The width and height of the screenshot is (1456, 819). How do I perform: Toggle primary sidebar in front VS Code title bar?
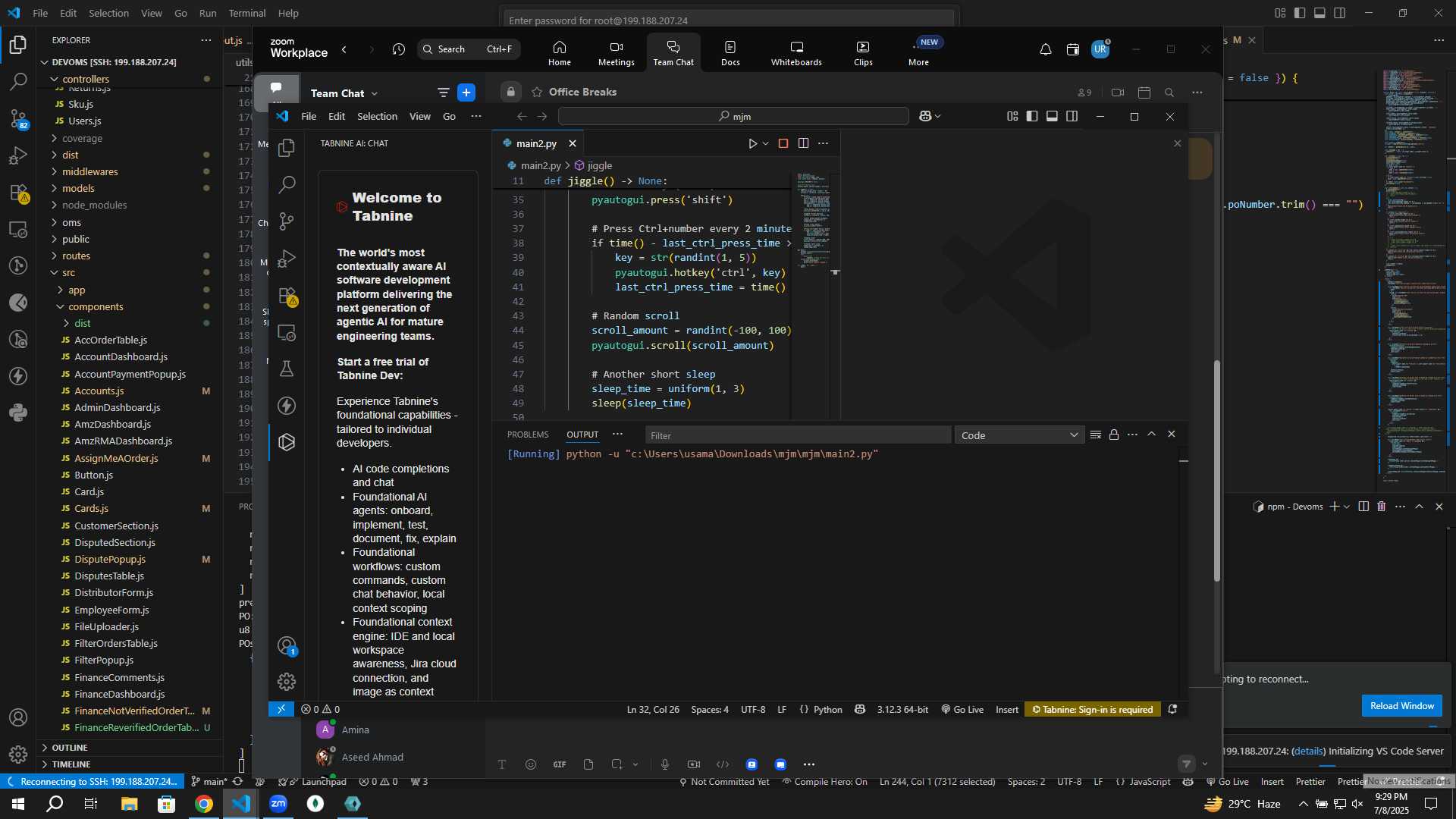pyautogui.click(x=1032, y=116)
